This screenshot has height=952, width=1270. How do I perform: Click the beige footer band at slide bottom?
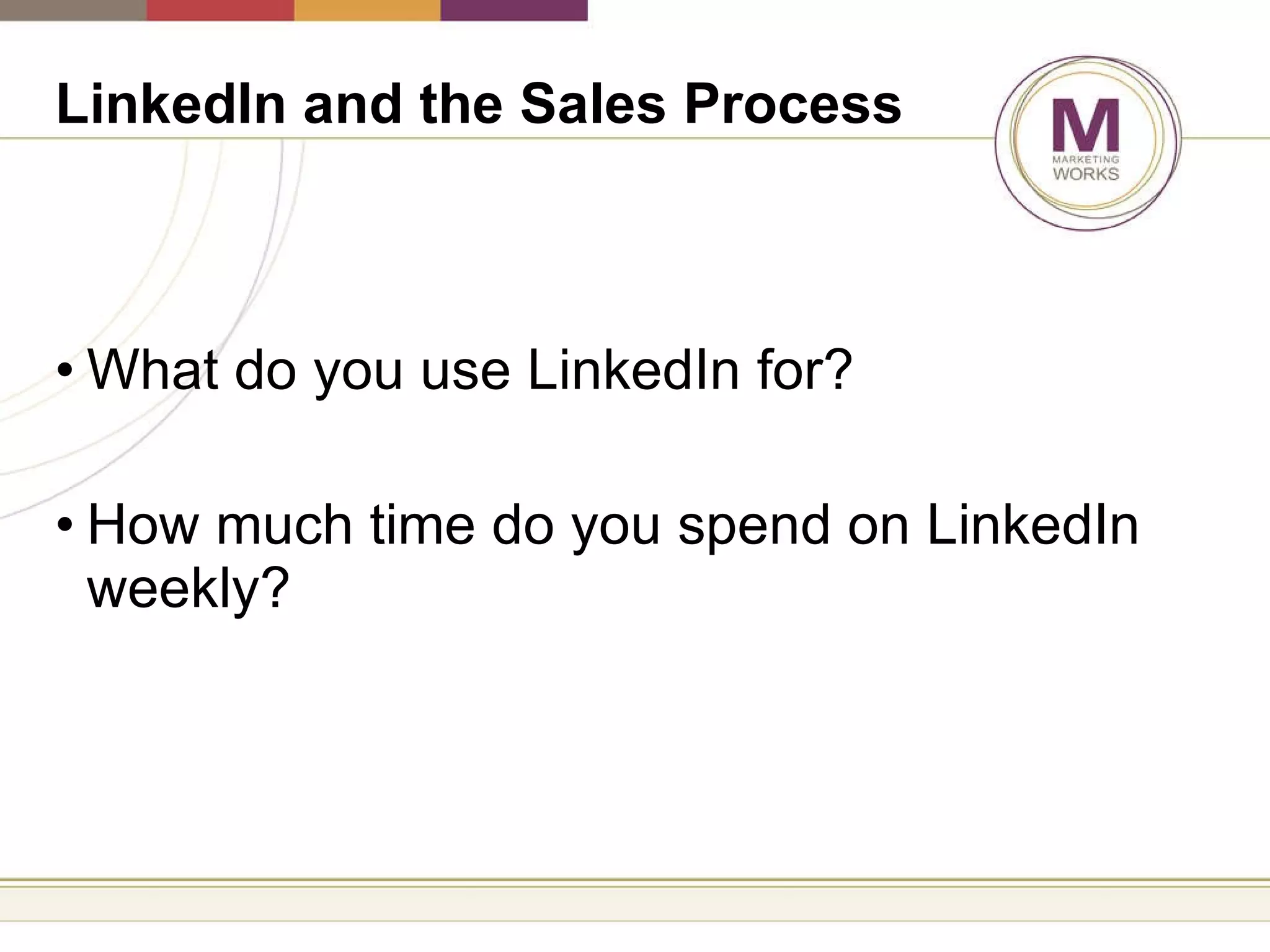[635, 904]
